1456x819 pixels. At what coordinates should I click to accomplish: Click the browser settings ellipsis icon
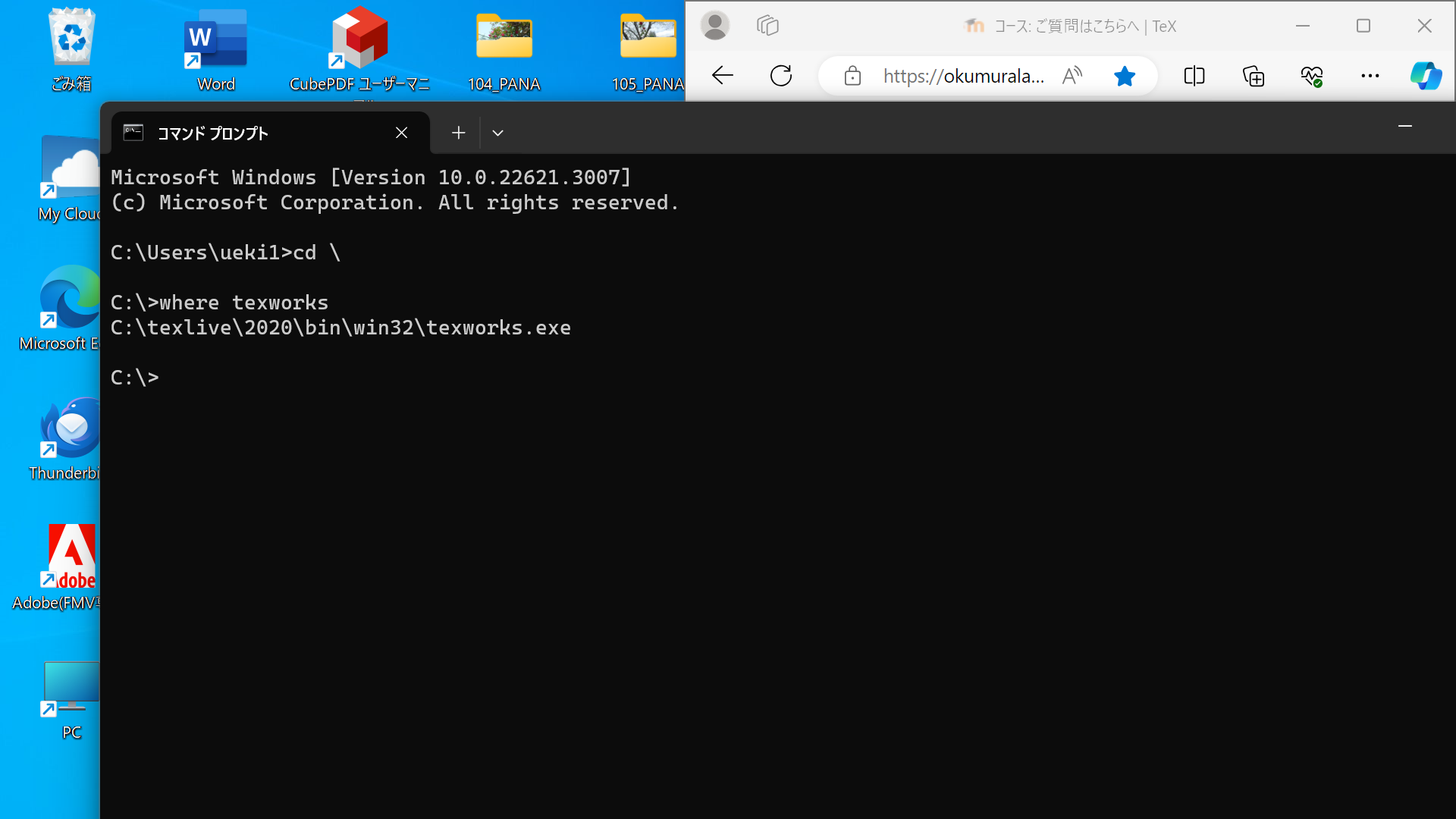[x=1370, y=75]
